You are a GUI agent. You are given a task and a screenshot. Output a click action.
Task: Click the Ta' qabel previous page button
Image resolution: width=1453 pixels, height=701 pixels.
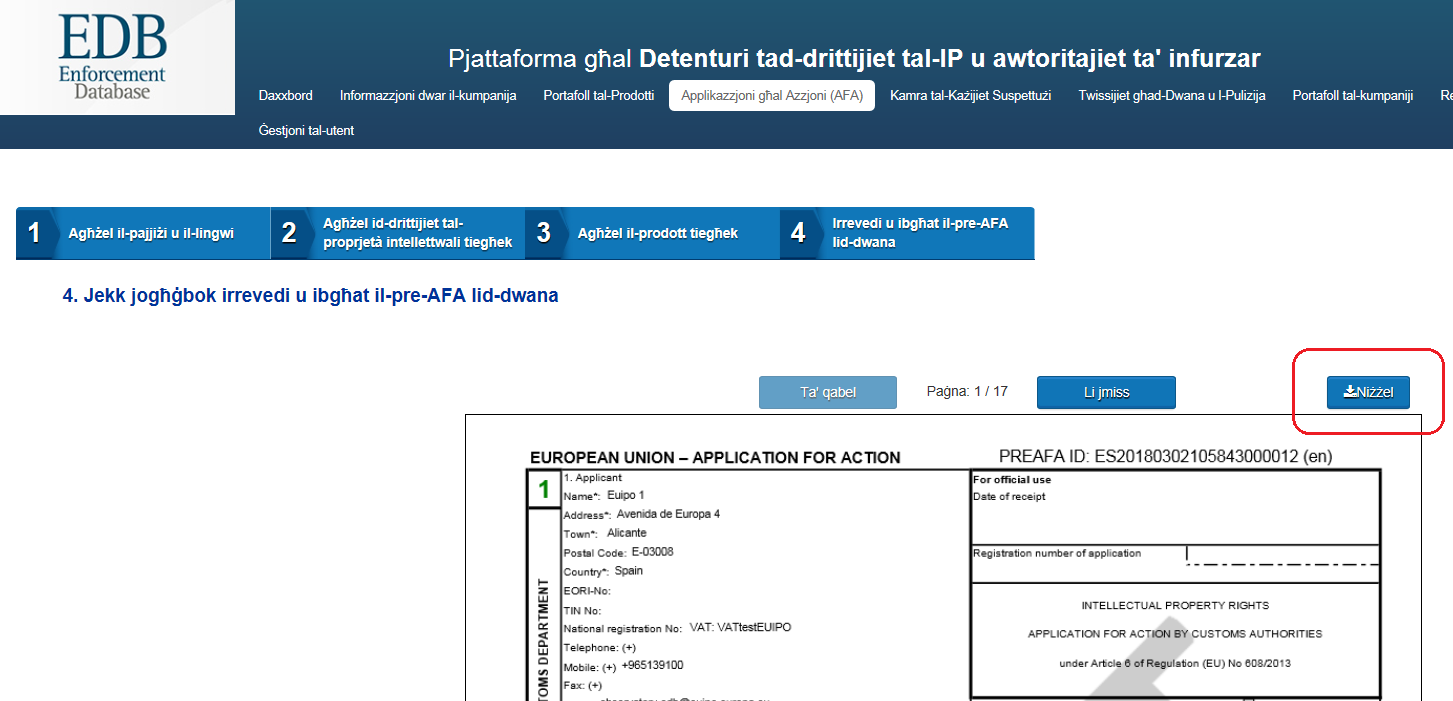click(x=828, y=392)
